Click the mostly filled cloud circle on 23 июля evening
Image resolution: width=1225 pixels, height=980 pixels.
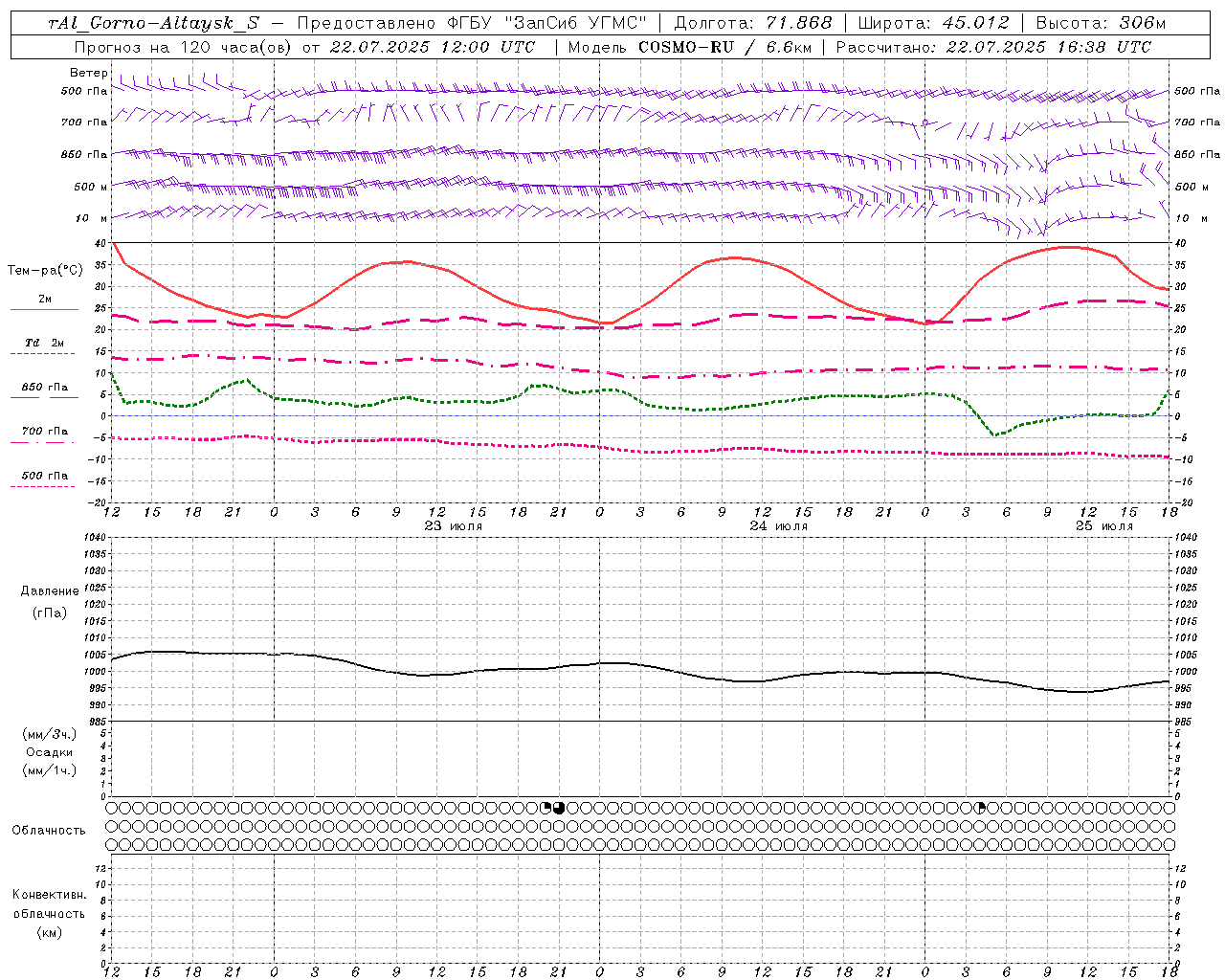click(x=559, y=808)
